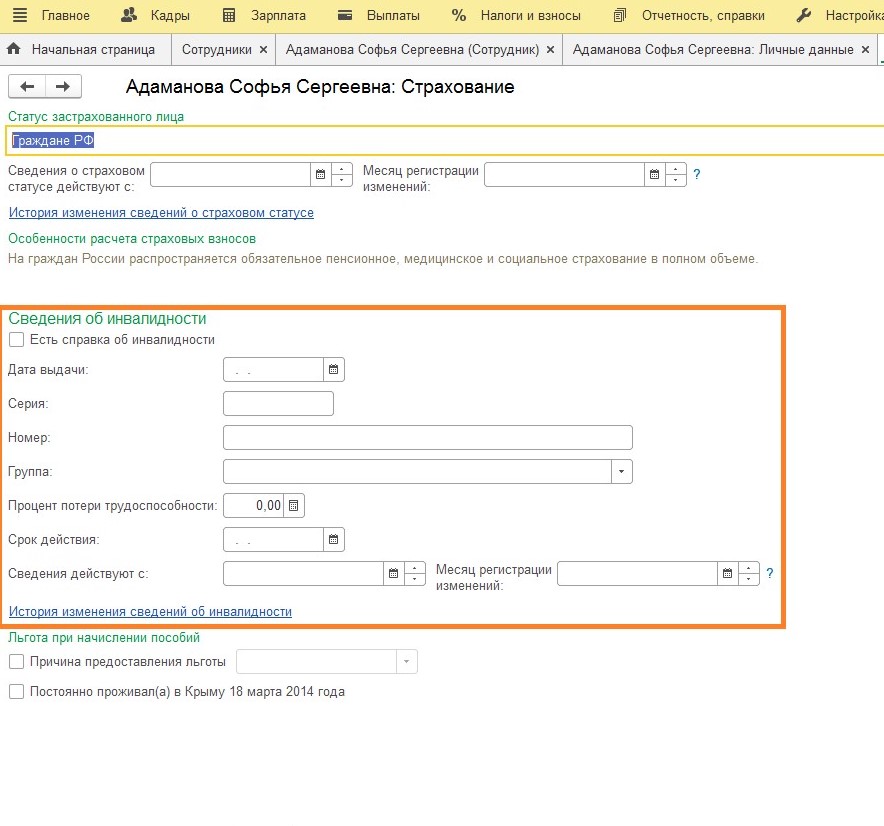Enable Есть справка об инвалидности checkbox
Viewport: 884px width, 826px height.
click(16, 340)
